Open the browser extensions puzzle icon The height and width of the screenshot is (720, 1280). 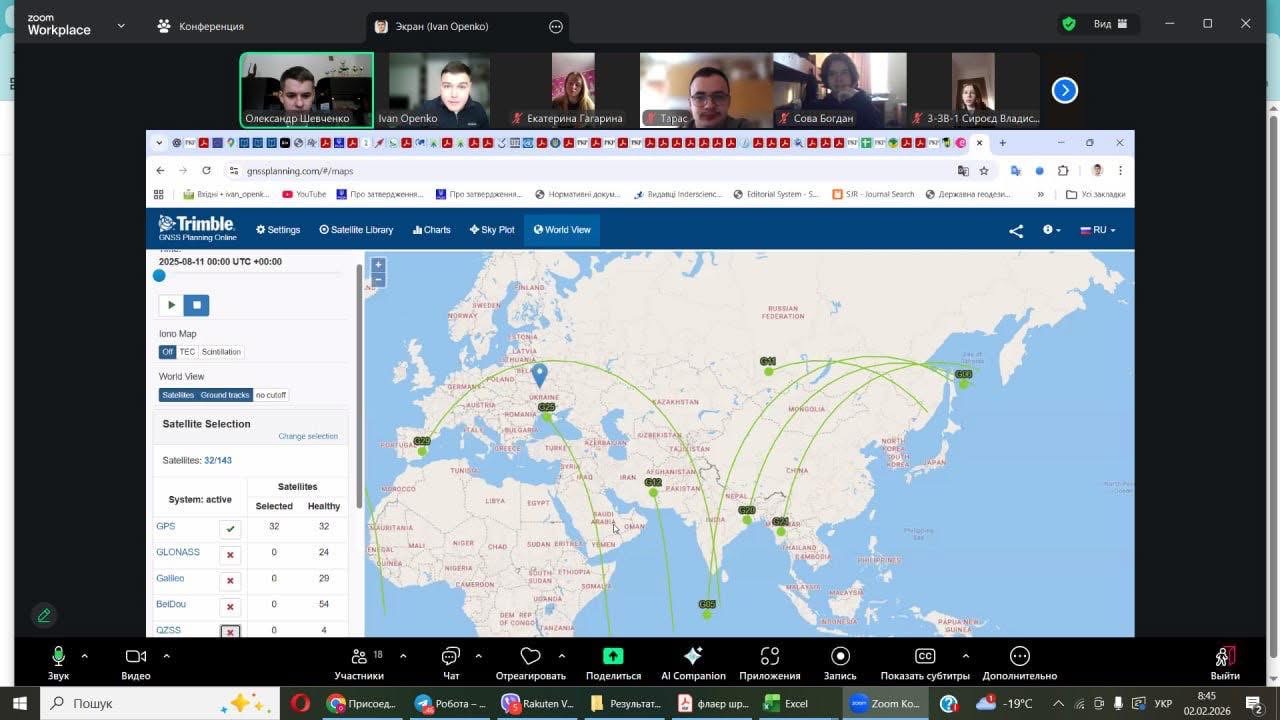[1063, 171]
